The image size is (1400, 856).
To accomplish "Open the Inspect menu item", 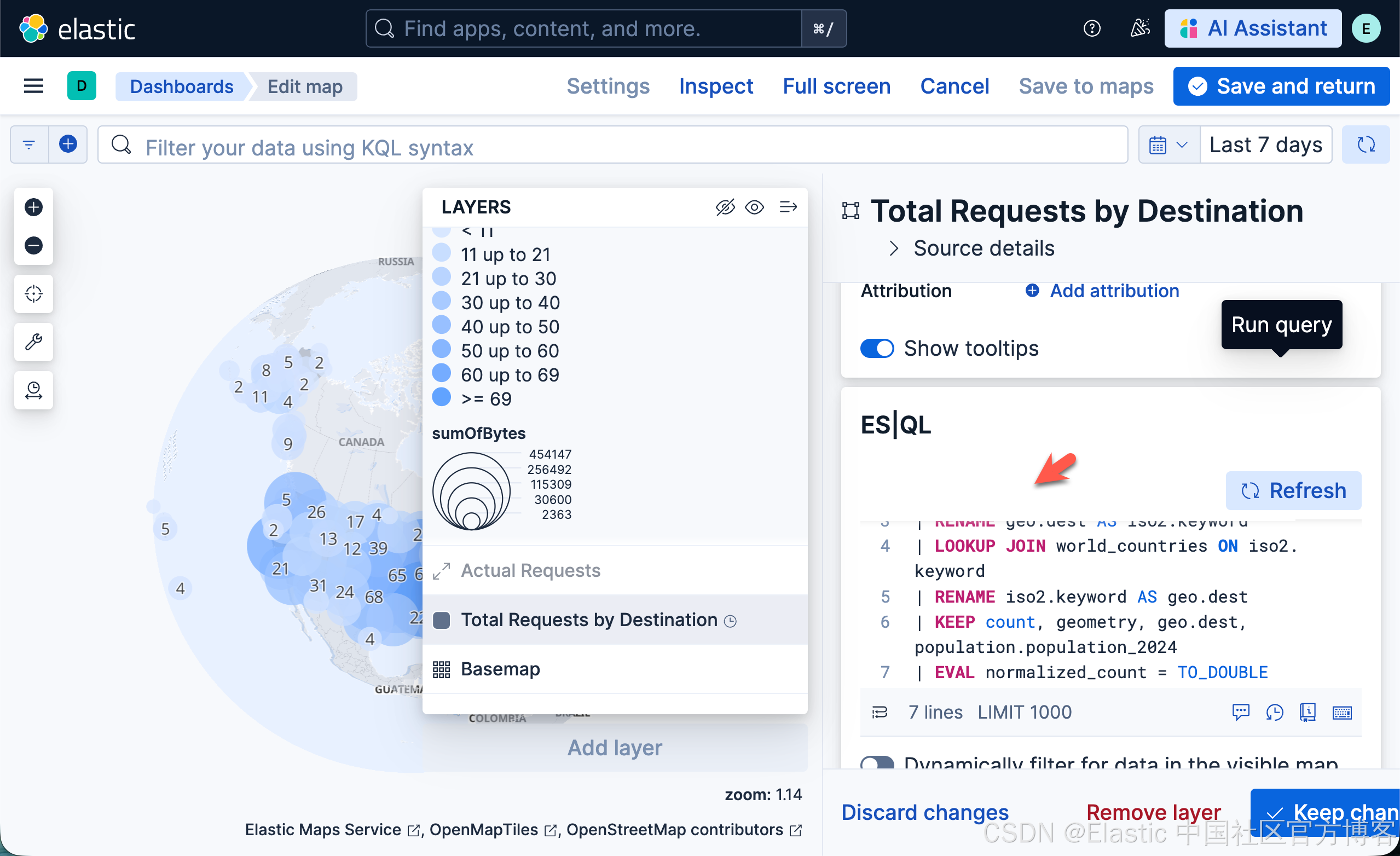I will tap(716, 86).
